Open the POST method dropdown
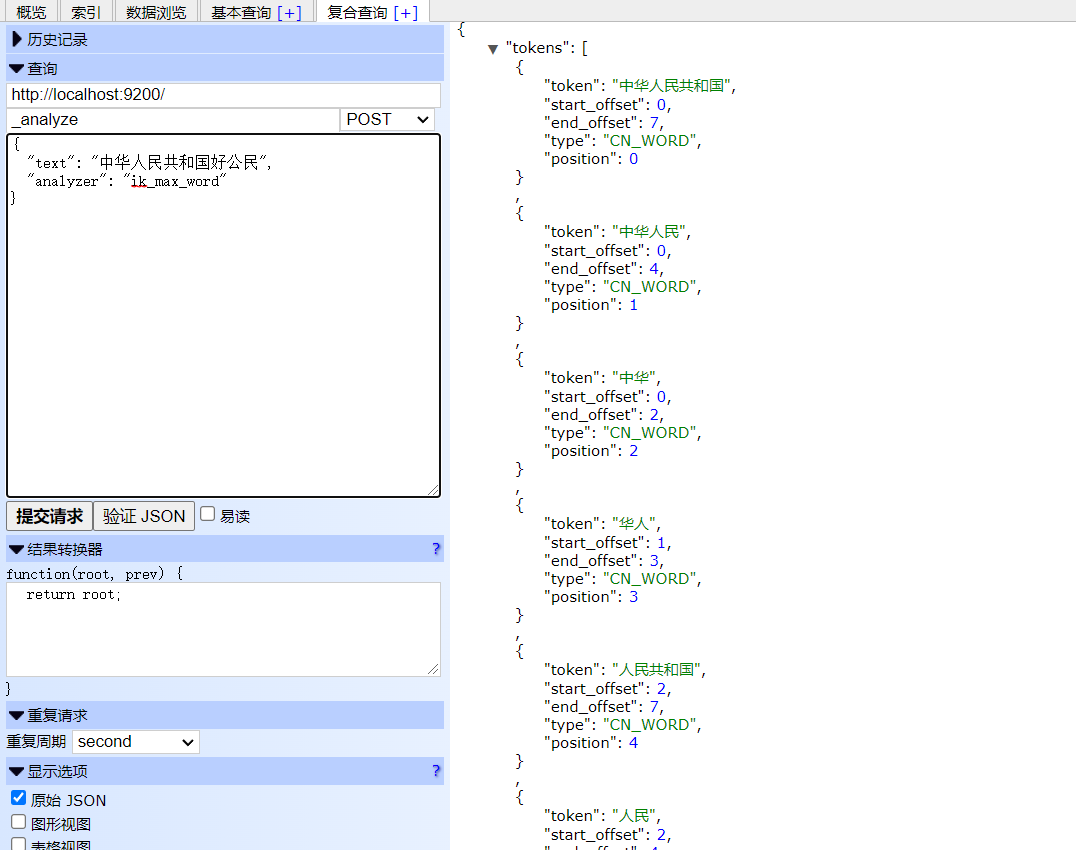The image size is (1076, 850). (387, 119)
